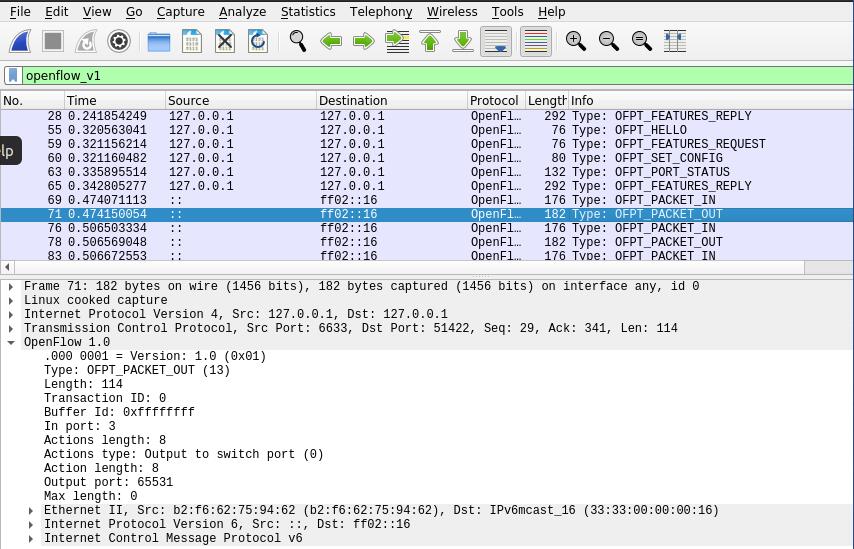Image resolution: width=854 pixels, height=549 pixels.
Task: Select the Output port: 65531 field
Action: click(x=108, y=482)
